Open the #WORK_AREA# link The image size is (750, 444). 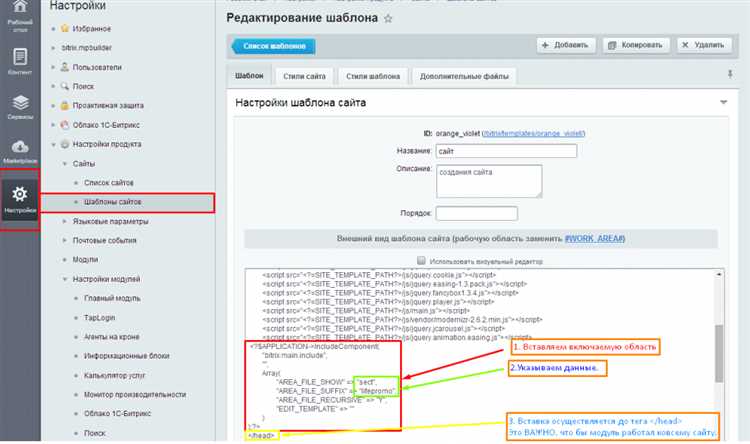595,238
